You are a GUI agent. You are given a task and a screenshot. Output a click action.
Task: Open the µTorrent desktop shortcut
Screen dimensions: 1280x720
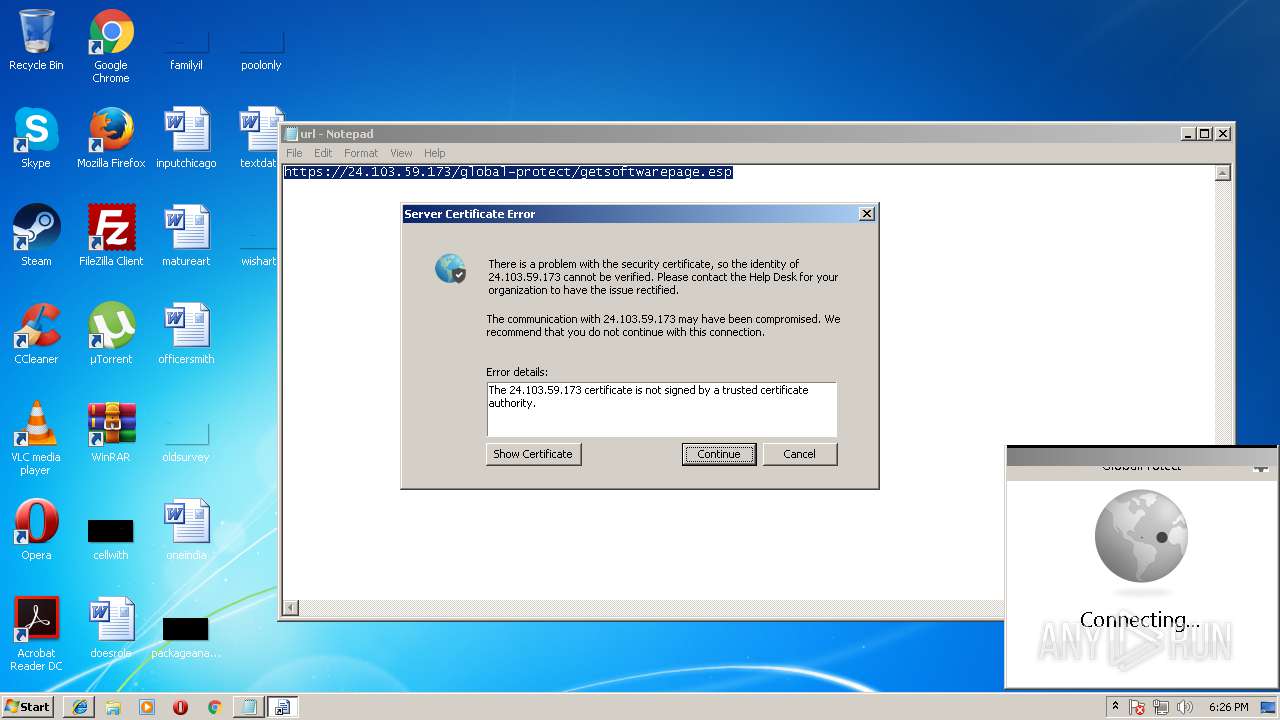(111, 334)
